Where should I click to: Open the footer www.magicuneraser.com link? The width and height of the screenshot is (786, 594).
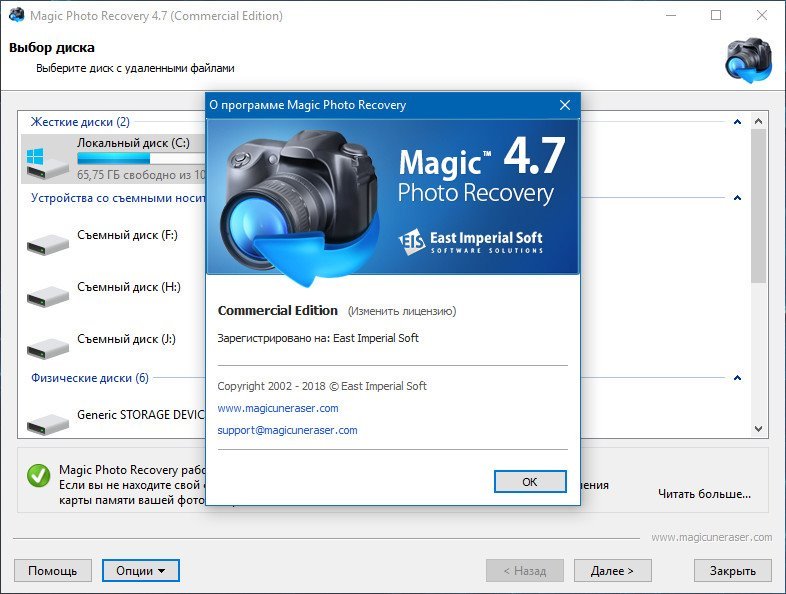pyautogui.click(x=712, y=537)
